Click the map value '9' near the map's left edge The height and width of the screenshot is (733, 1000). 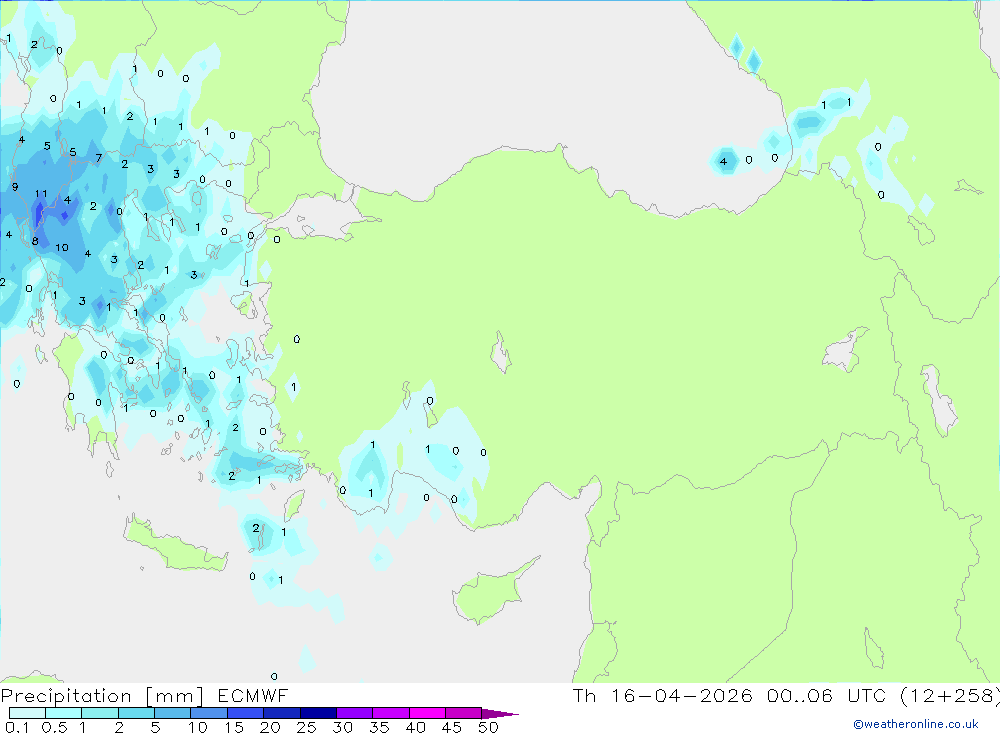(15, 188)
